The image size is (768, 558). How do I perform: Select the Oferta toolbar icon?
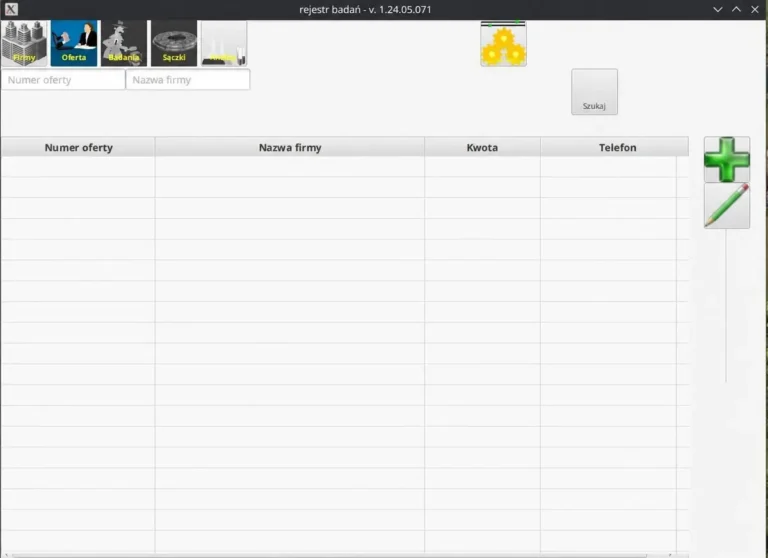click(x=74, y=43)
